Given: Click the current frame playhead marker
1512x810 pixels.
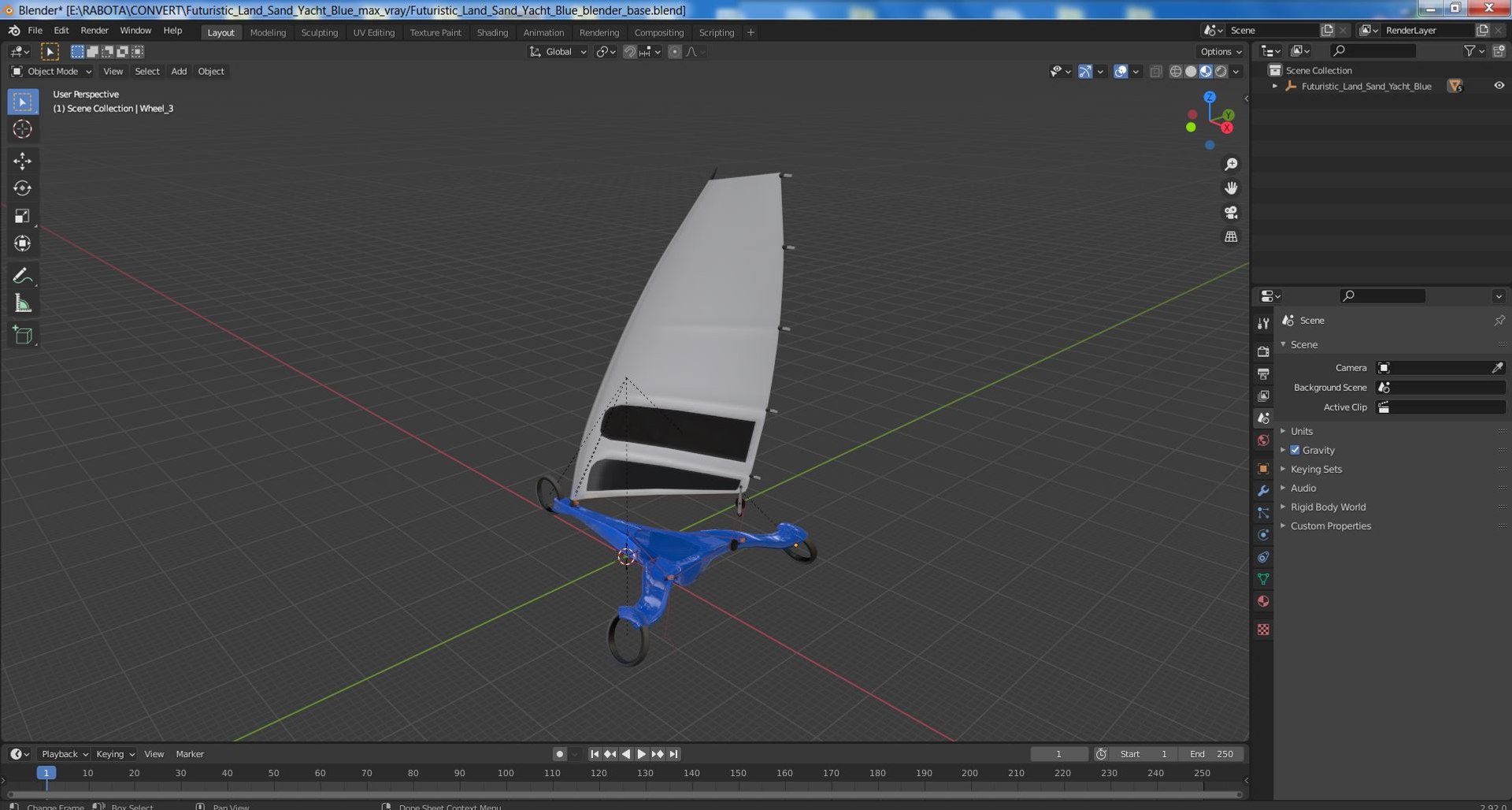Looking at the screenshot, I should (46, 773).
